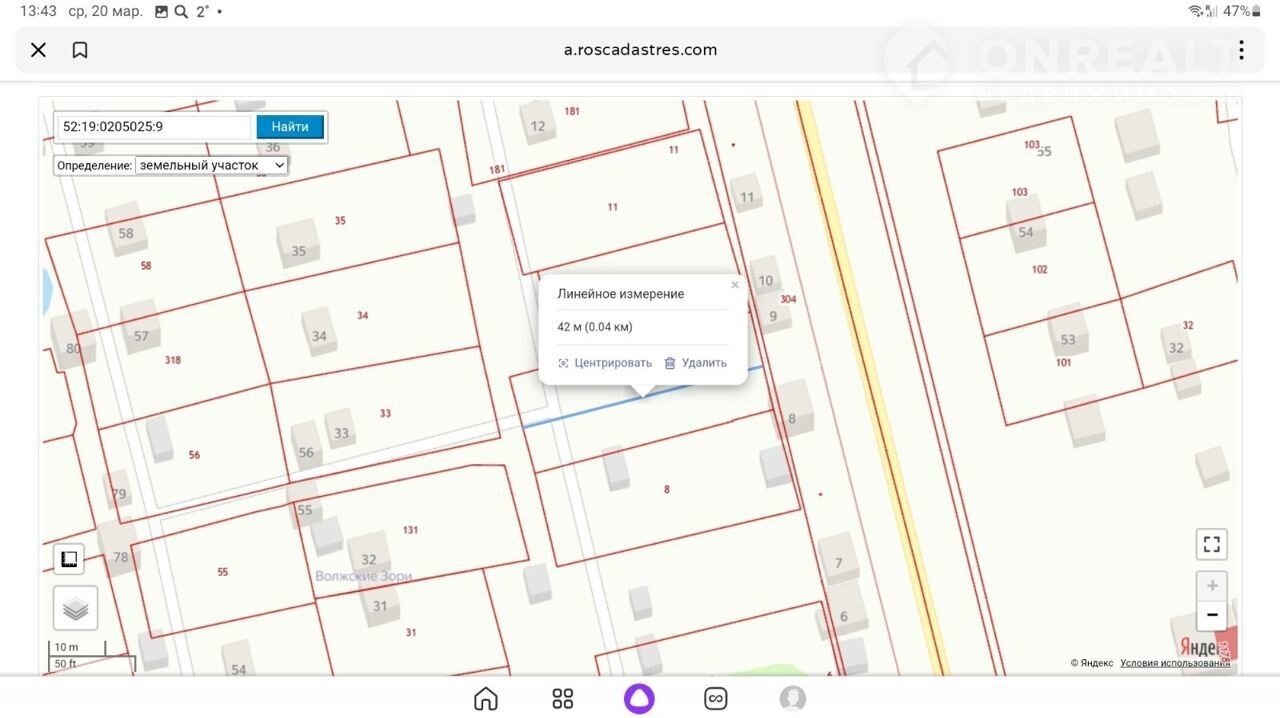
Task: Click the ruler measurement tool icon
Action: pos(69,559)
